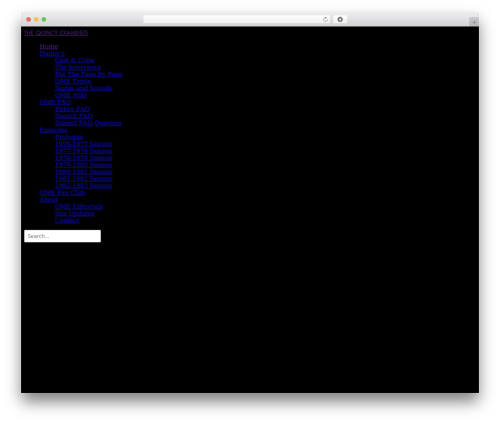
Task: Open the Danny's menu link
Action: pos(52,53)
